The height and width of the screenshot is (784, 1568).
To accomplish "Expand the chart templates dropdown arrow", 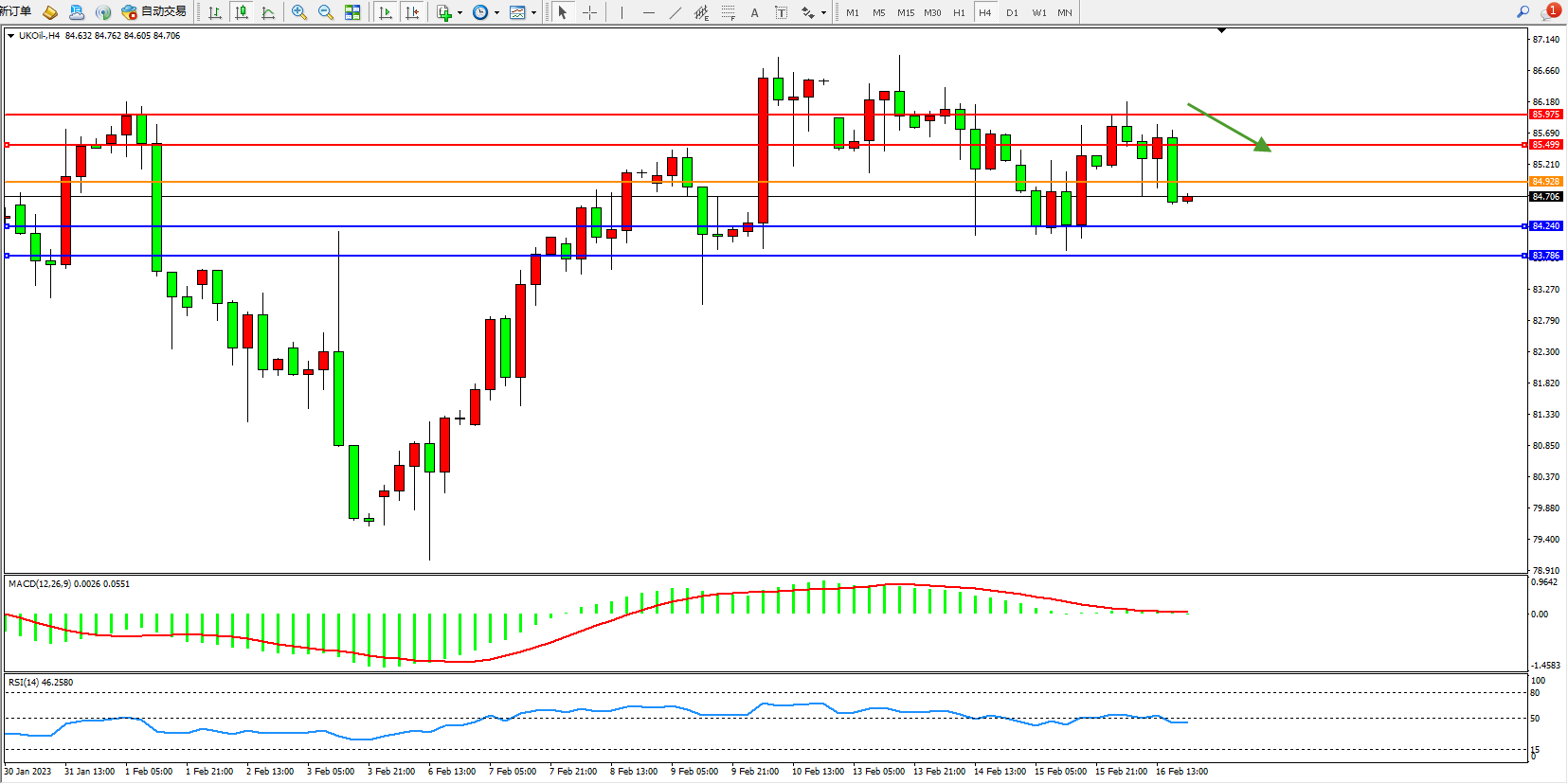I will tap(533, 13).
